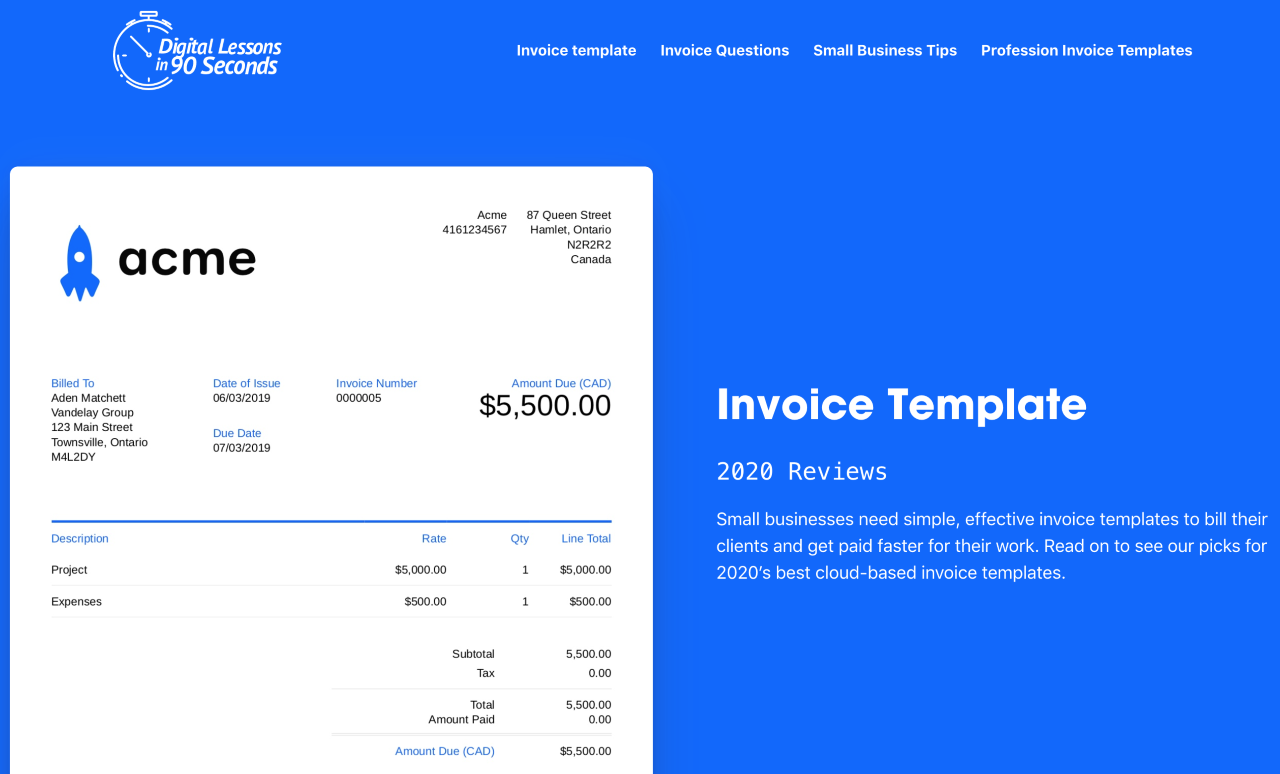Screen dimensions: 1280x774
Task: Click Canada in the sender address
Action: click(x=591, y=259)
